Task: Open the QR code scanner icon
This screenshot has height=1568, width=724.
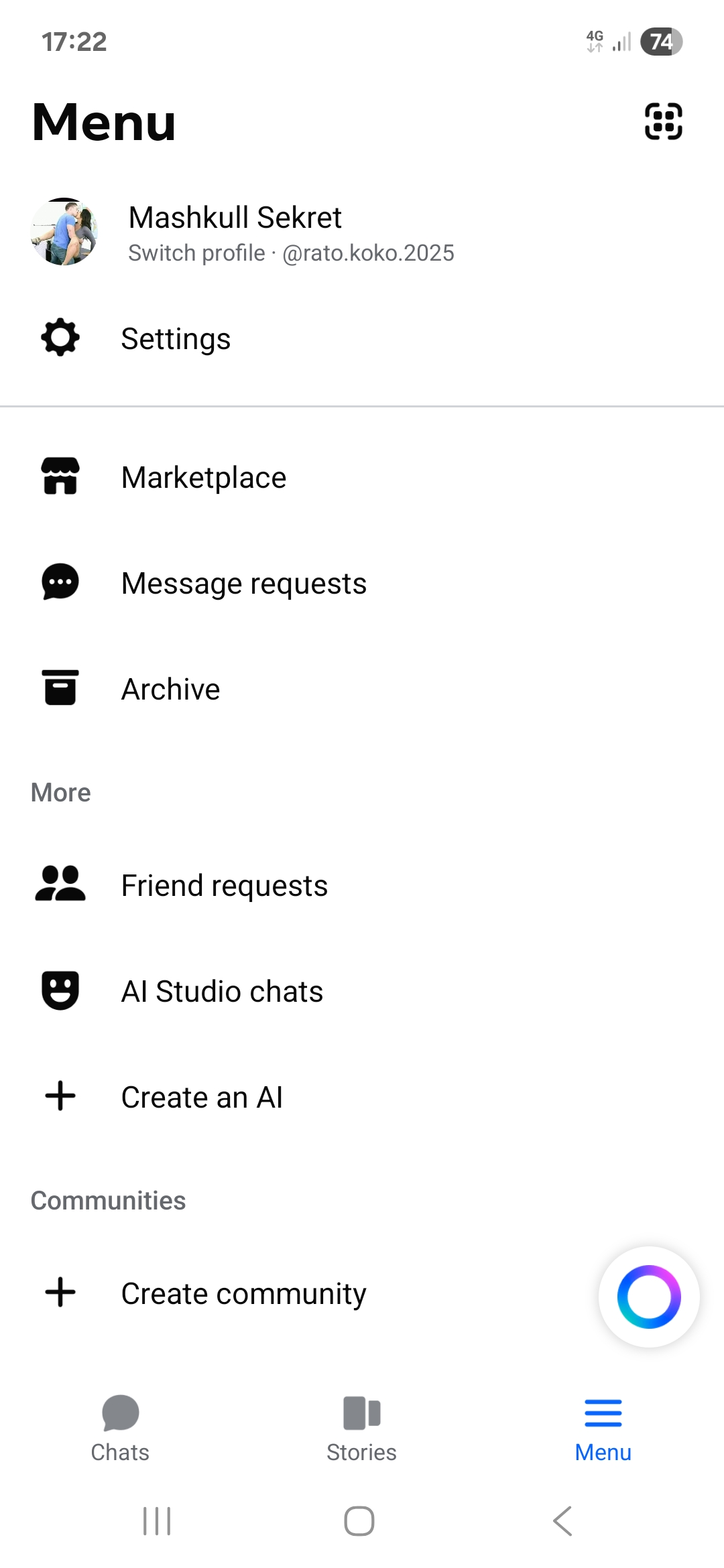Action: (x=663, y=121)
